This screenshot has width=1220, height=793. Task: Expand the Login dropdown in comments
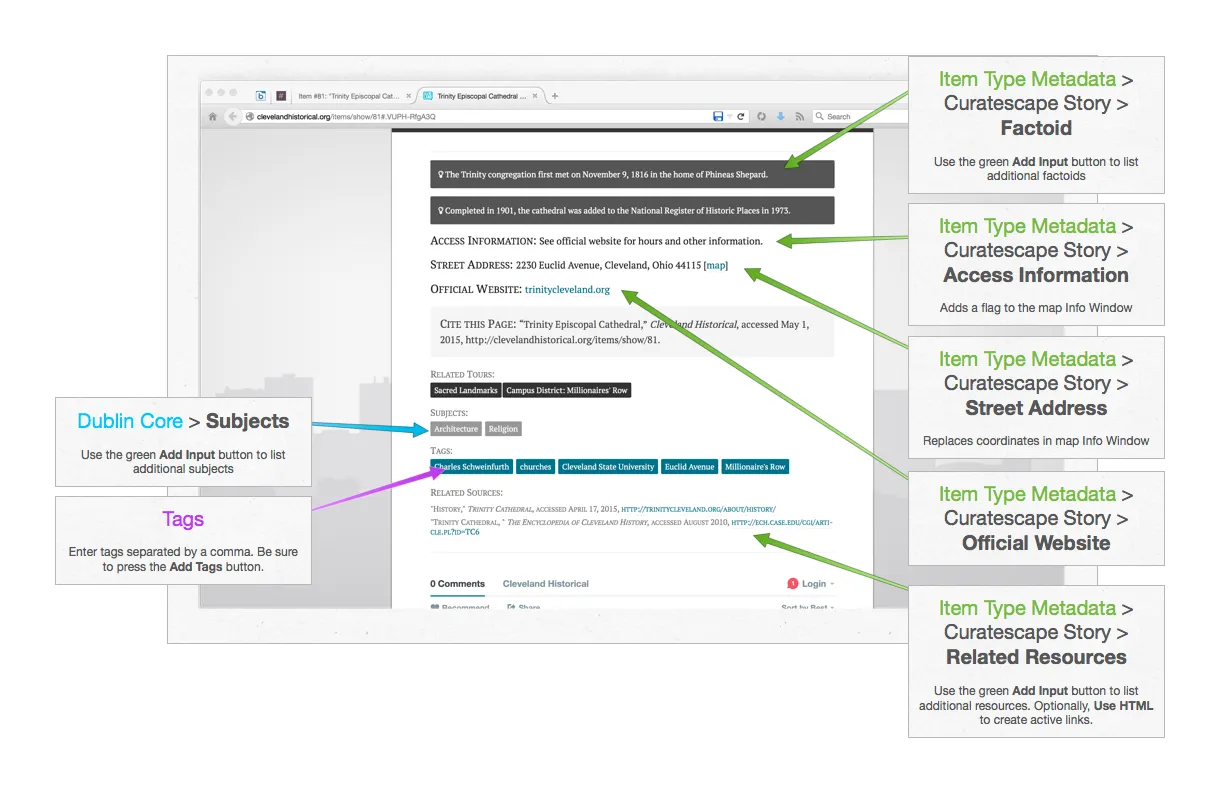(x=817, y=584)
